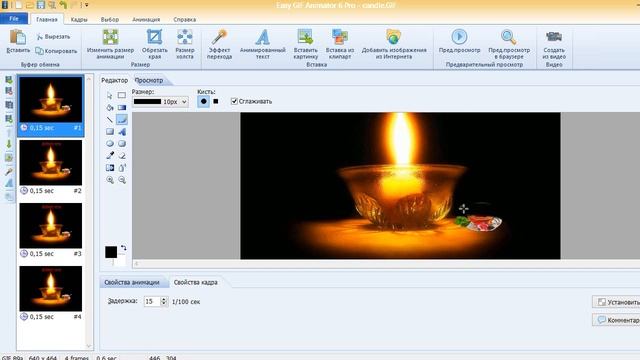Open Эффект перехода in the ribbon
Viewport: 640px width, 360px height.
(219, 44)
